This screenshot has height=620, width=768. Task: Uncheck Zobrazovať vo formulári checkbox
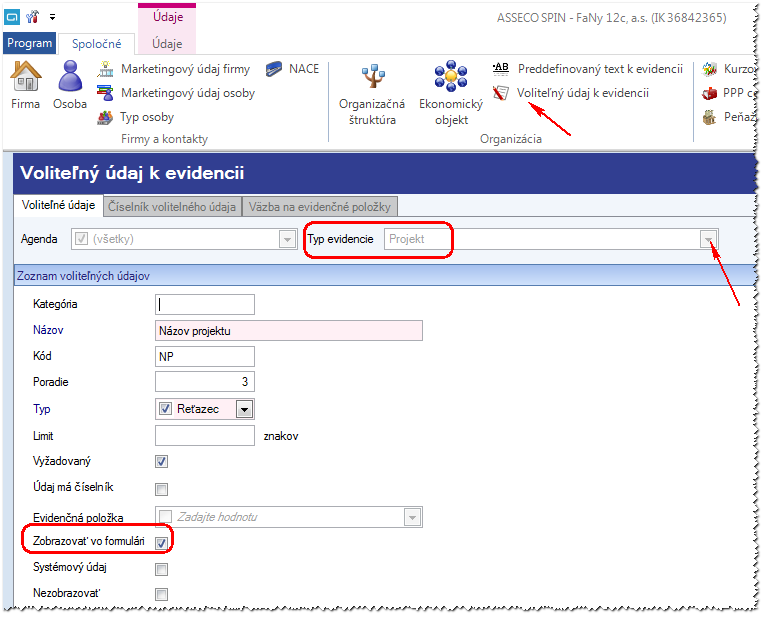(x=162, y=543)
